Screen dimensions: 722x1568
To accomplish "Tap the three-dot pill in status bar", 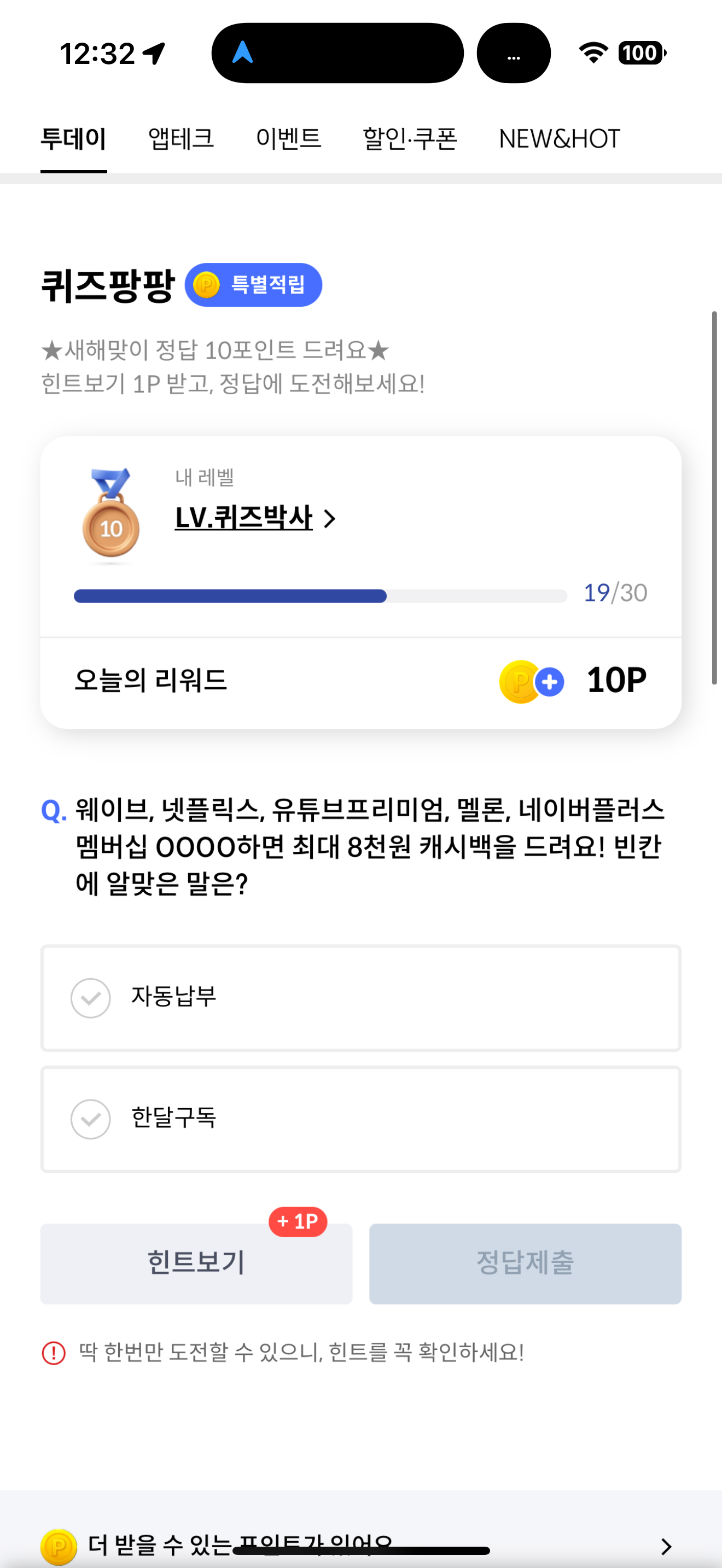I will (x=514, y=53).
